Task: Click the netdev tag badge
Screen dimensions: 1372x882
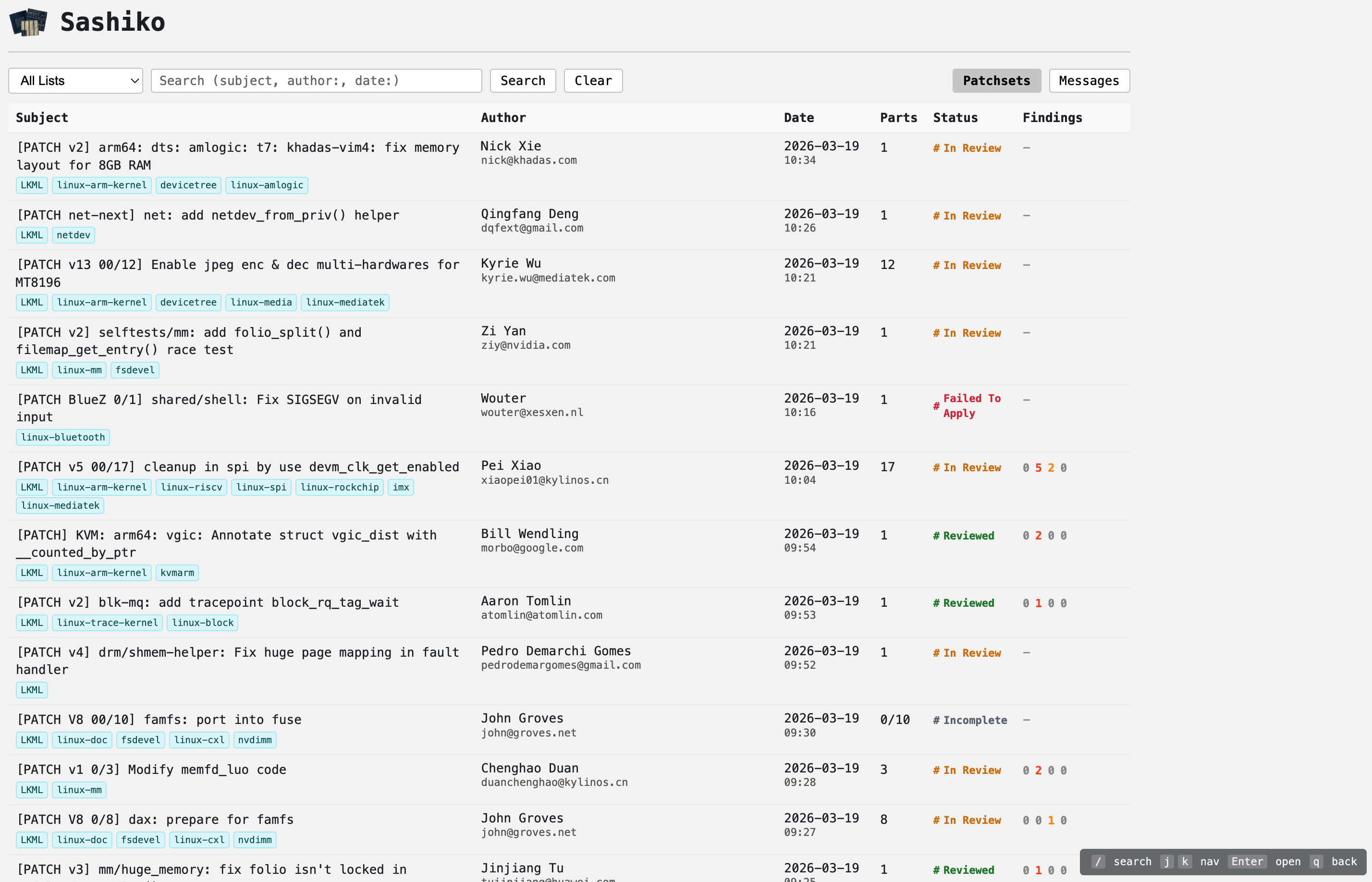Action: click(x=73, y=235)
